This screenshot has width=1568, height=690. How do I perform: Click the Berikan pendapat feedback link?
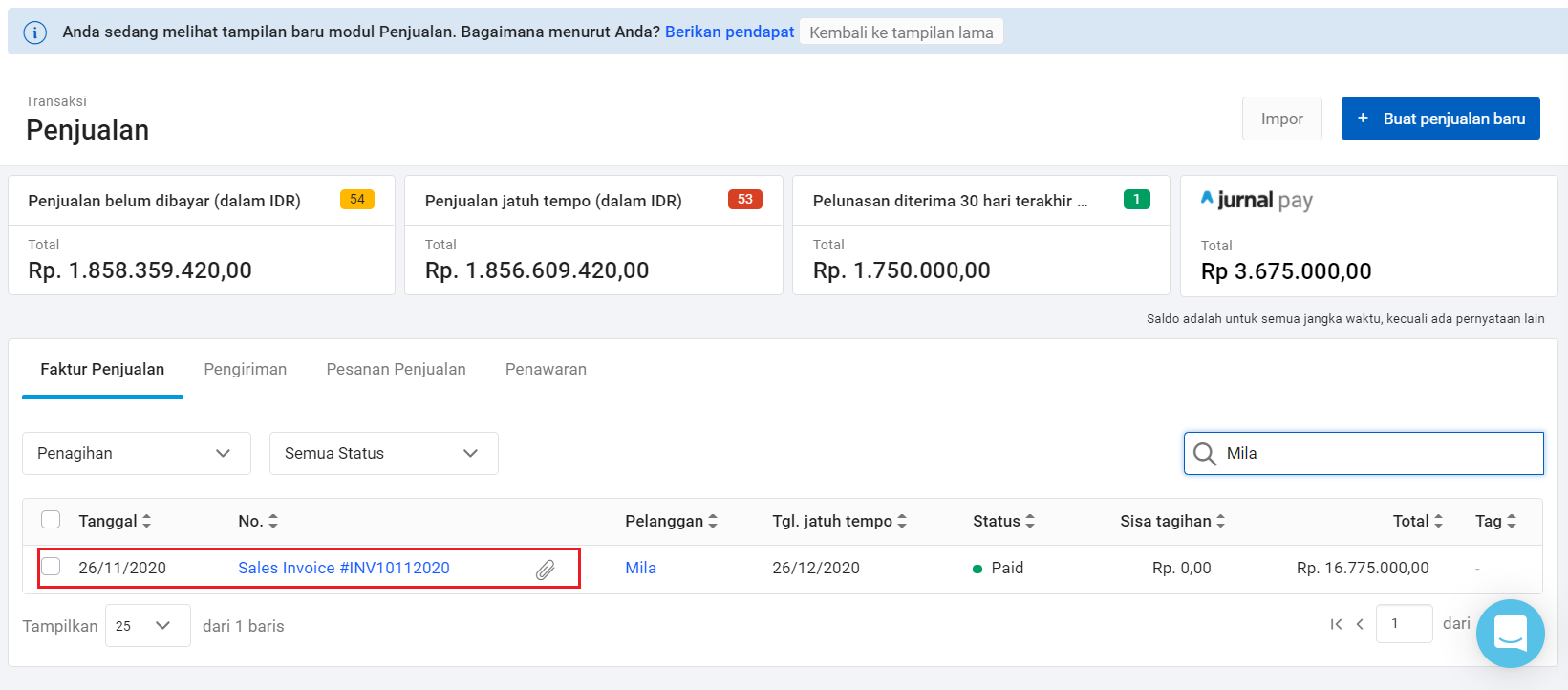click(x=729, y=32)
